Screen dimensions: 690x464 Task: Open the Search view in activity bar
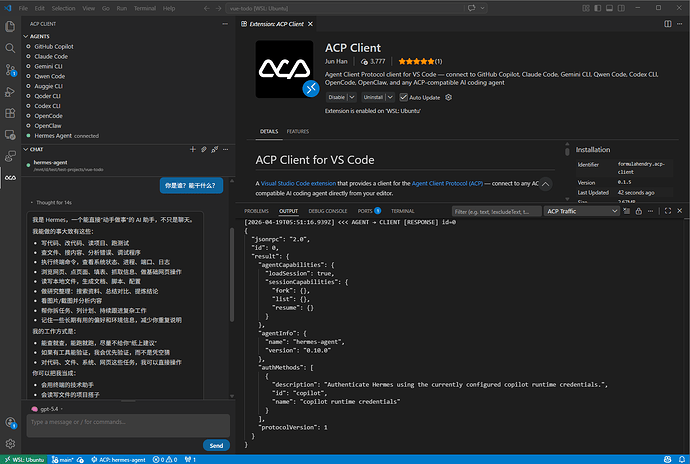10,48
